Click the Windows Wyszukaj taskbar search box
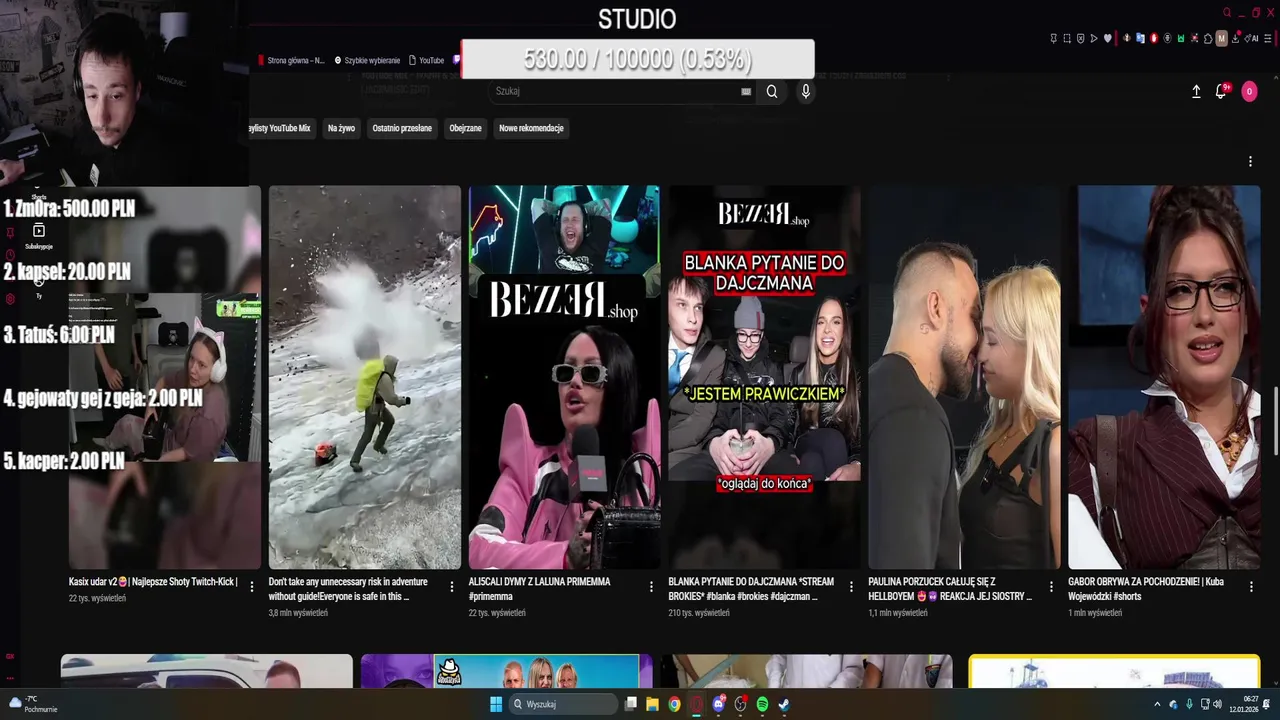Image resolution: width=1280 pixels, height=720 pixels. (562, 704)
